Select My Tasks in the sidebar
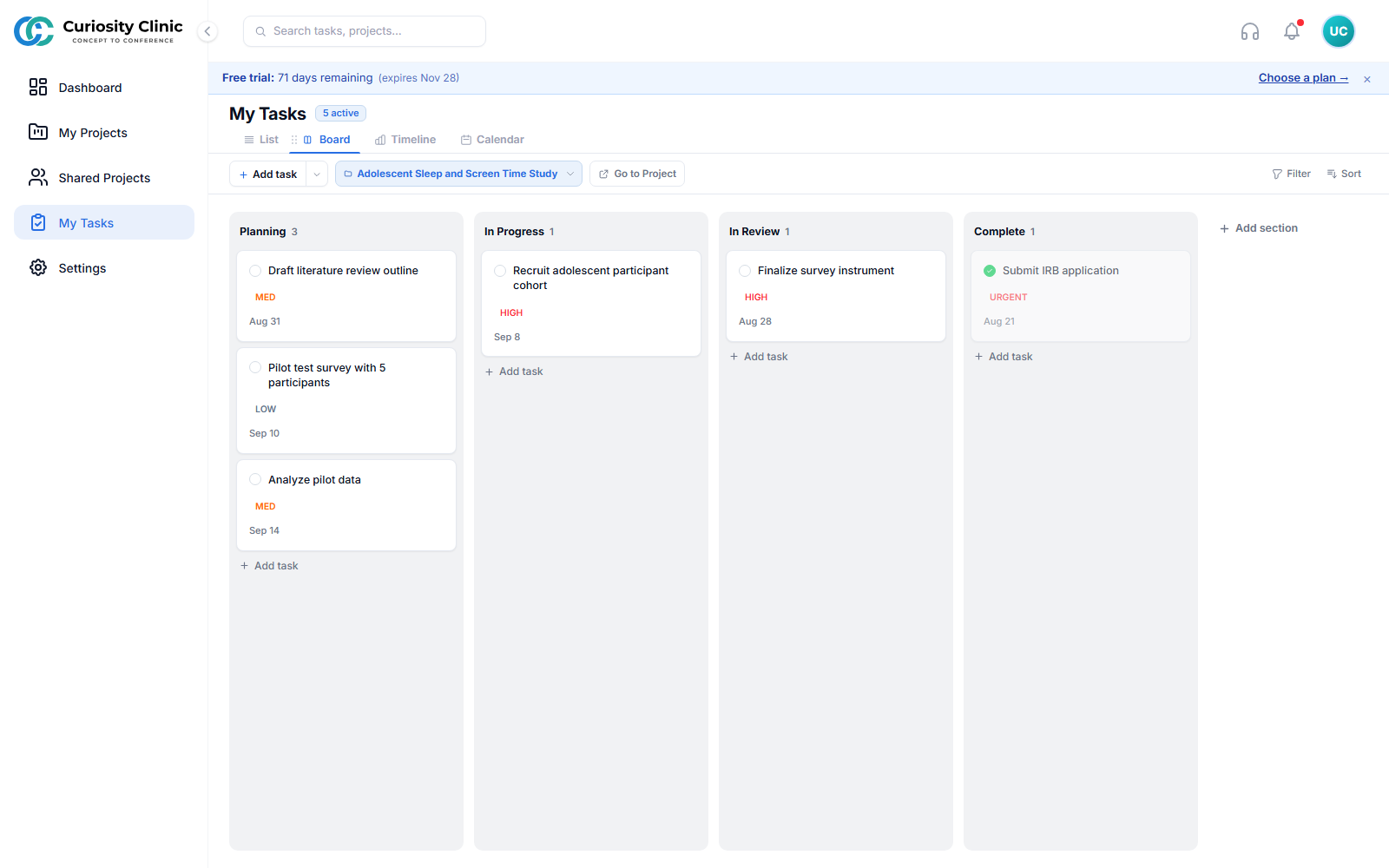Screen dimensions: 1389x868 pyautogui.click(x=104, y=223)
